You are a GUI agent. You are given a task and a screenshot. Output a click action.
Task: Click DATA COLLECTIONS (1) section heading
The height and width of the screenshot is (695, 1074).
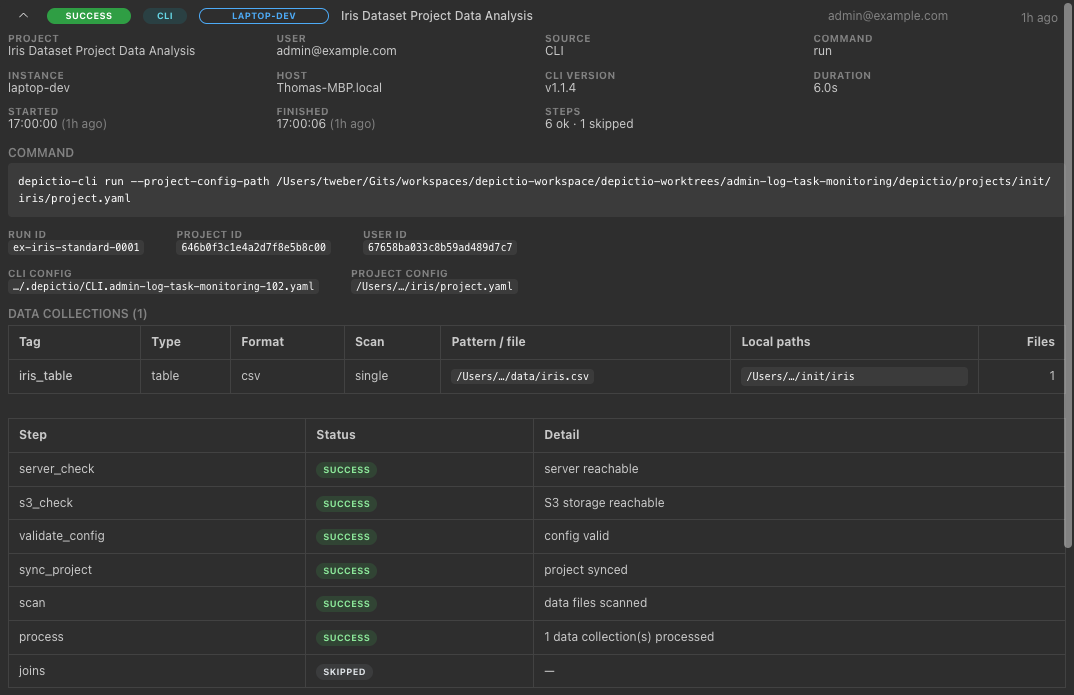[77, 314]
